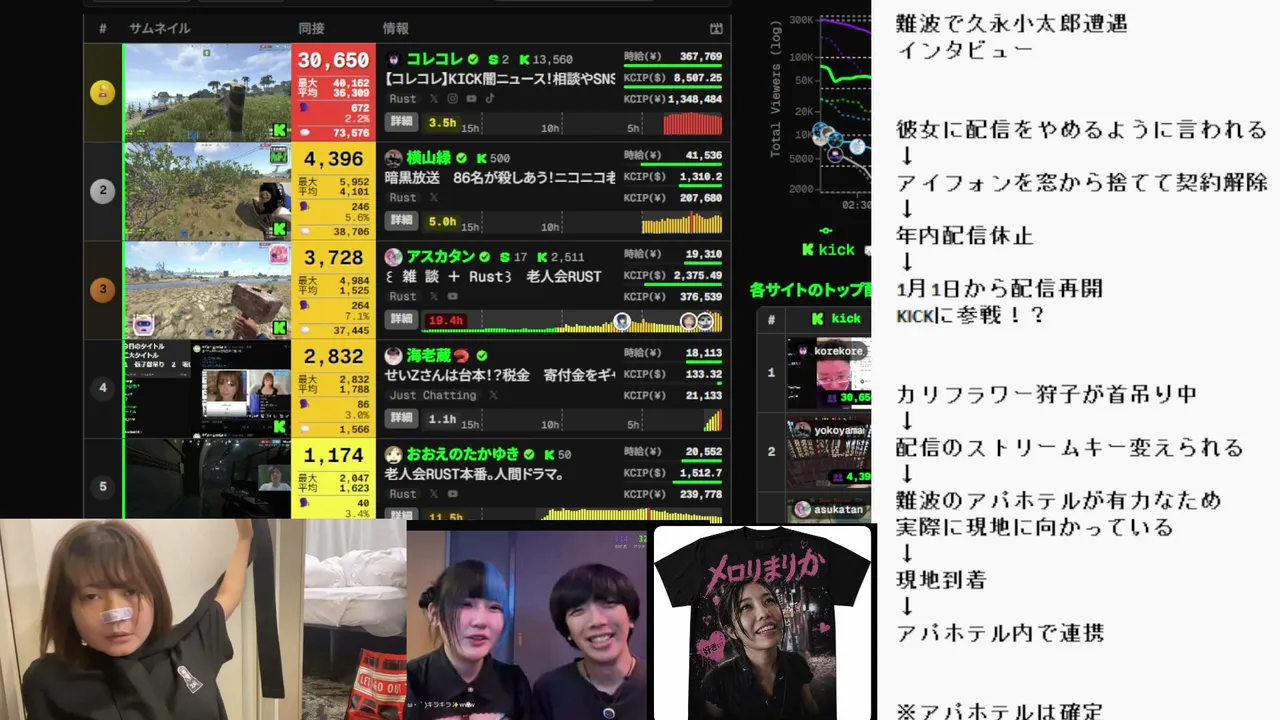Image resolution: width=1280 pixels, height=720 pixels.
Task: Click the 情報 column header
Action: click(x=396, y=29)
